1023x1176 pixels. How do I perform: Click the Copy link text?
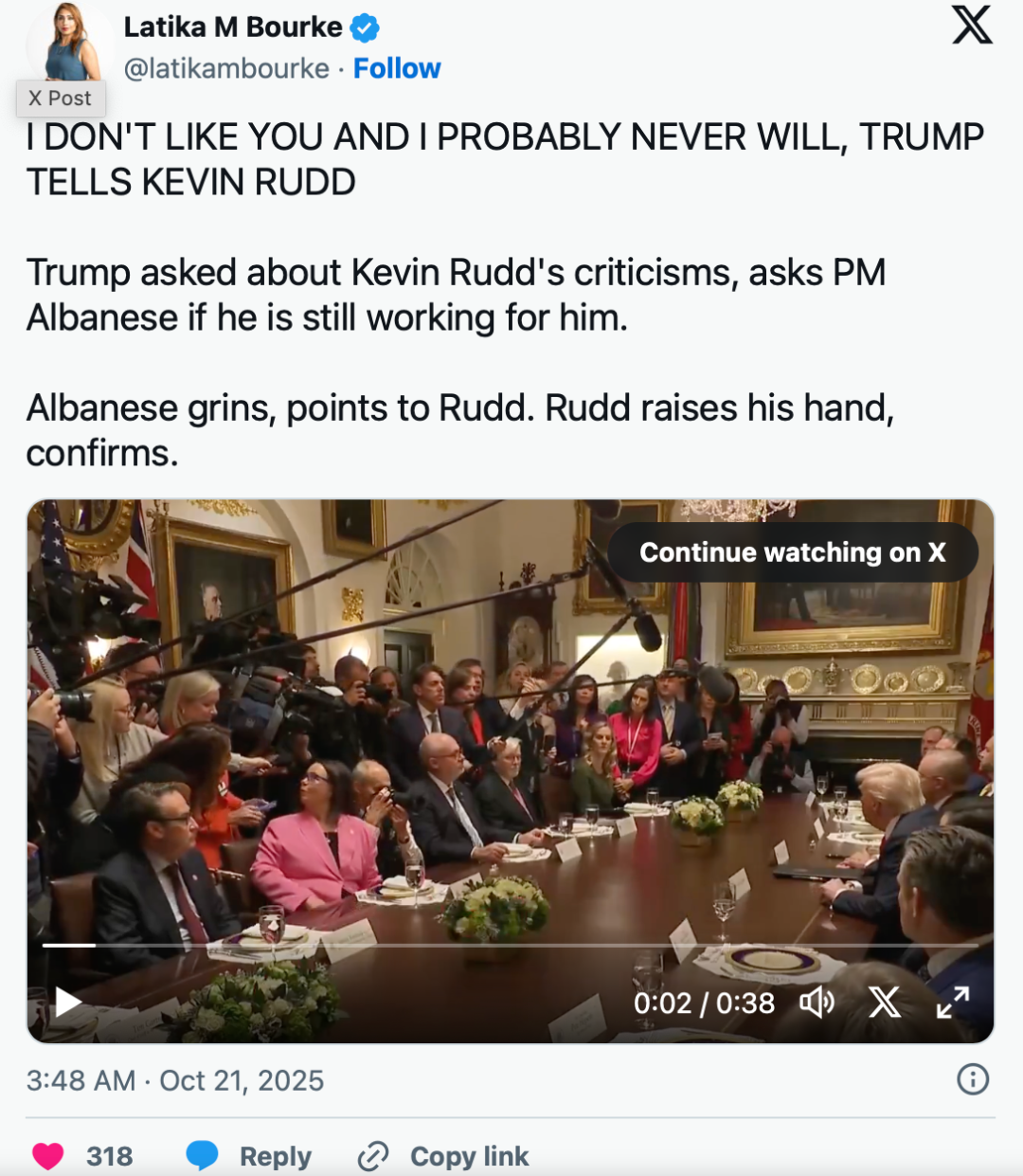(x=470, y=1156)
